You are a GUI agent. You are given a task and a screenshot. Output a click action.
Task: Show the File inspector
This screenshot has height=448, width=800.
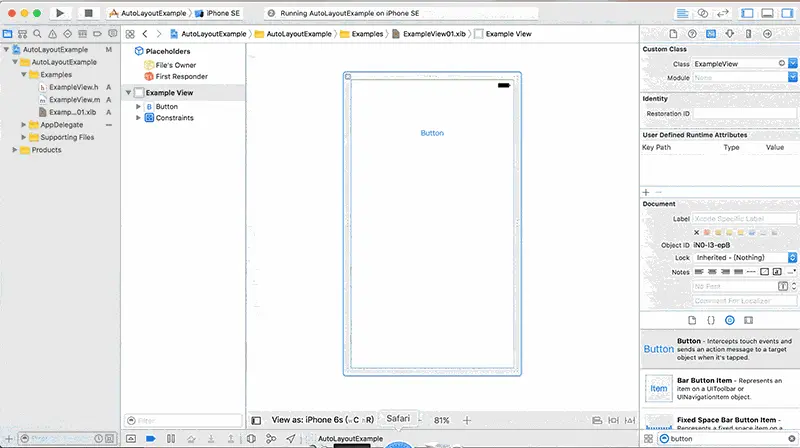[673, 34]
